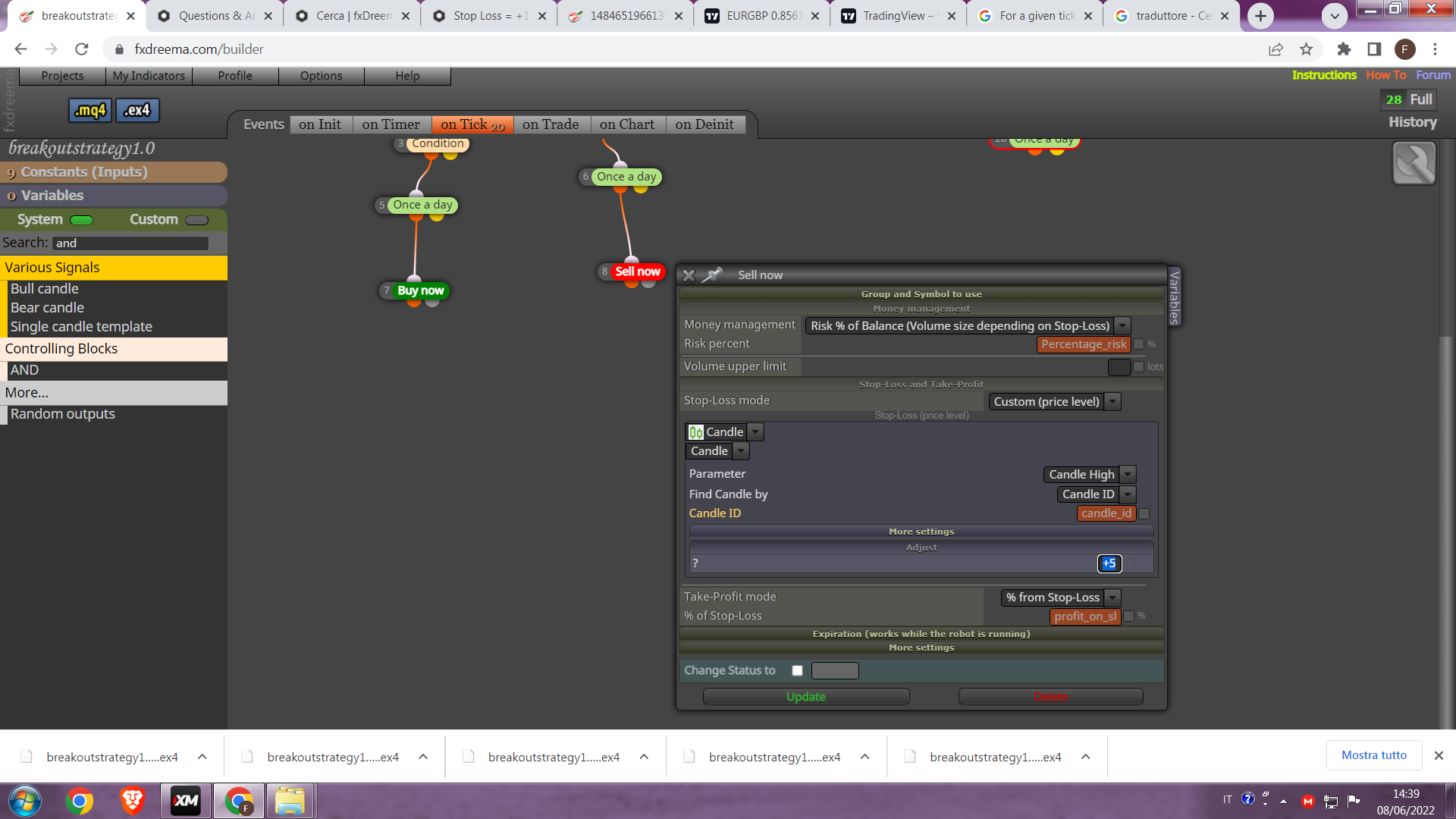Switch to the on Init event tab
1456x819 pixels.
tap(320, 124)
